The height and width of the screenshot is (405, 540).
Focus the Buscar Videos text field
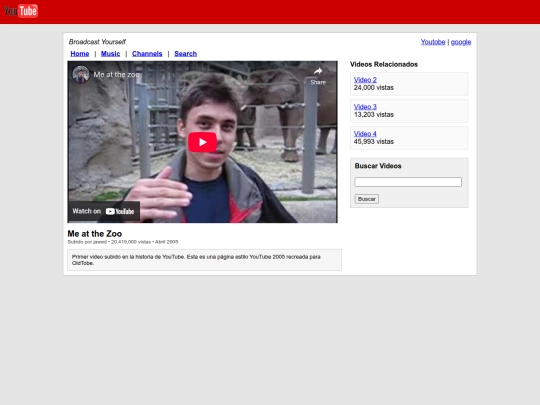[408, 182]
